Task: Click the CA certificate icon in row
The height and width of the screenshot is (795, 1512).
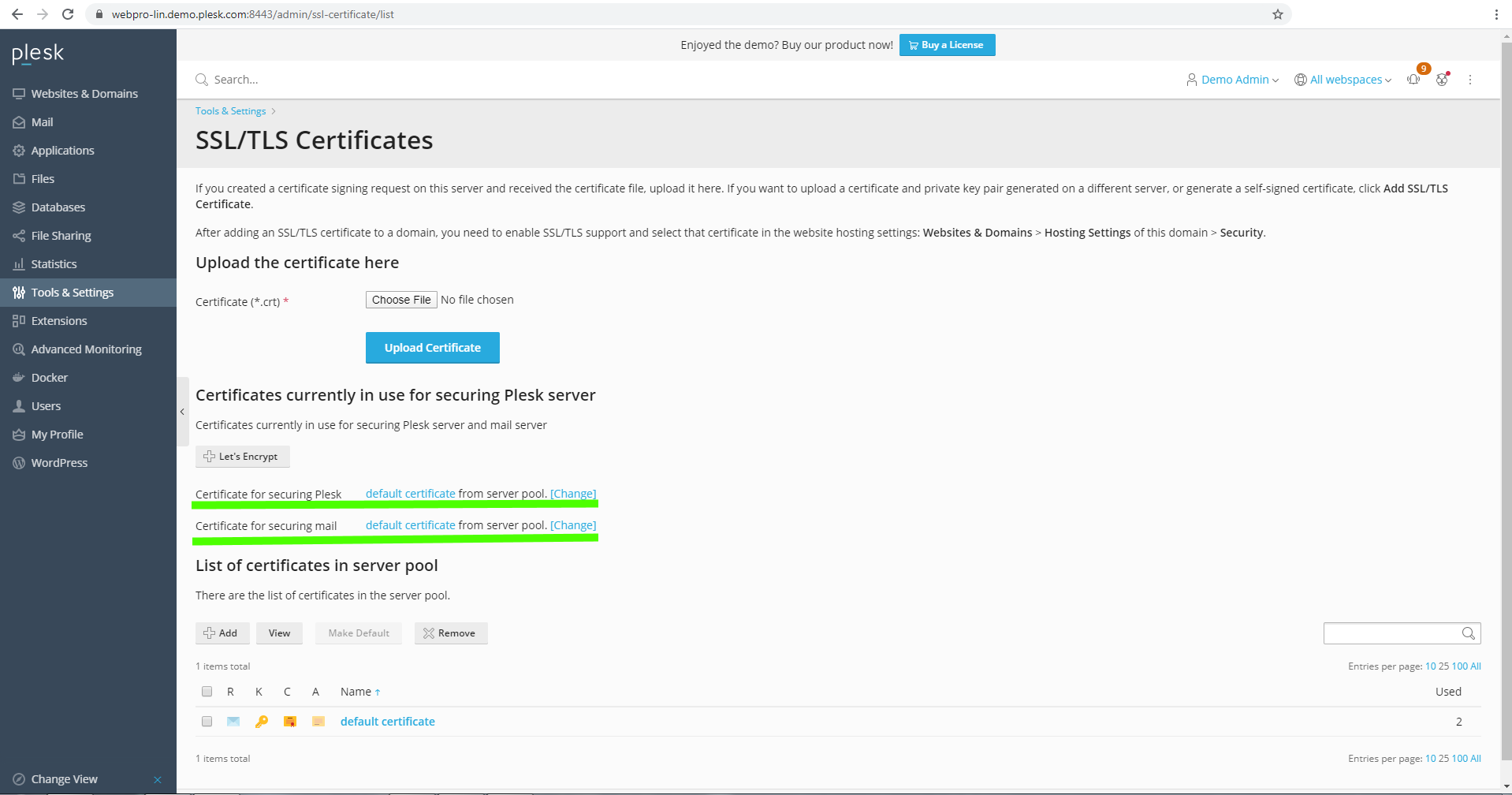Action: (318, 722)
